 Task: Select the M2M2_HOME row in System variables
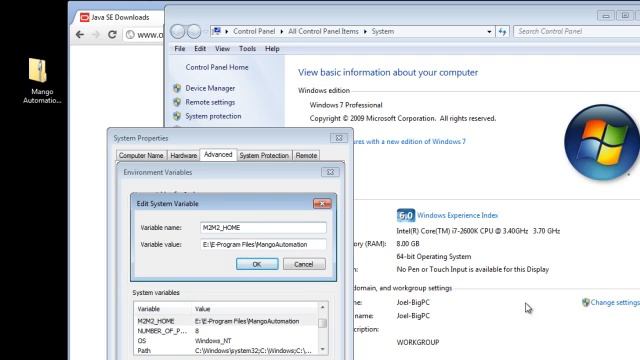226,321
